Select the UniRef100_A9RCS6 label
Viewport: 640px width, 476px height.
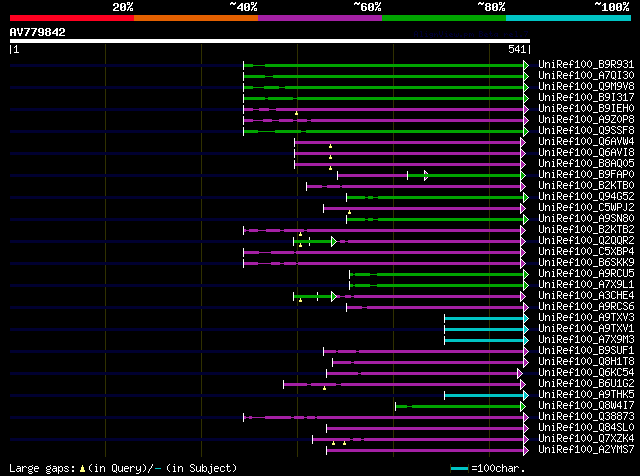586,307
